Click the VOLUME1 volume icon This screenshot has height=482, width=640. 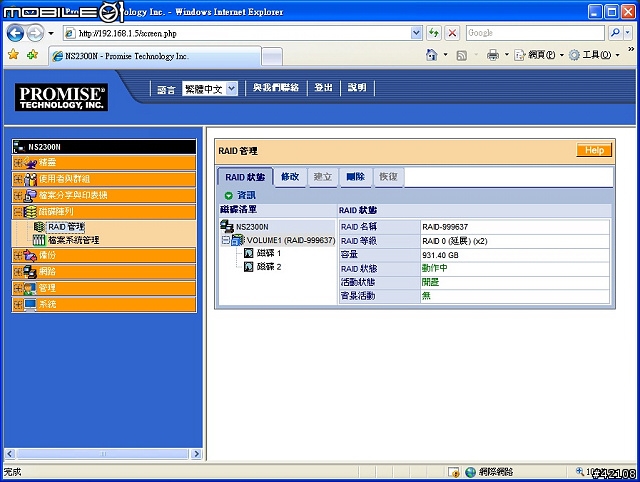[x=238, y=240]
